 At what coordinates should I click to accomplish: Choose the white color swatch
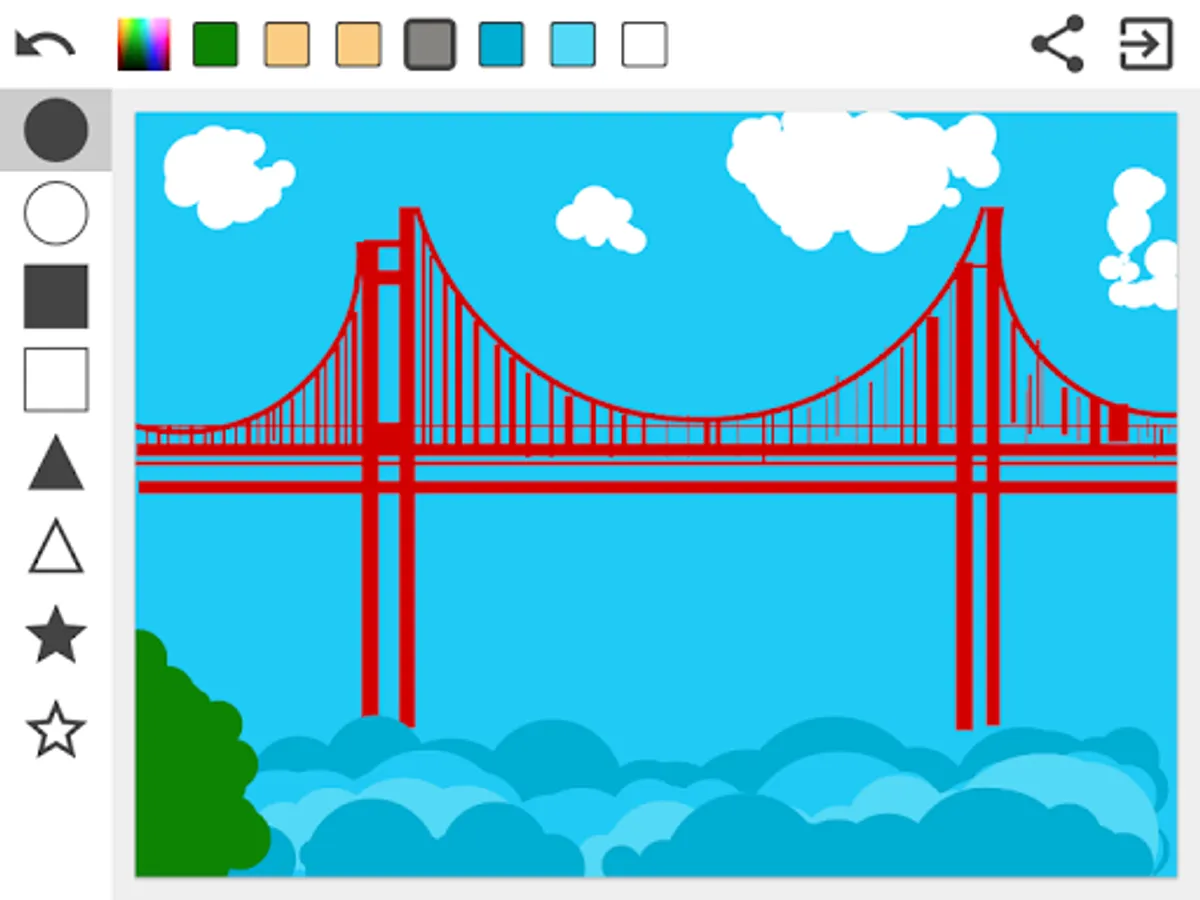coord(644,45)
